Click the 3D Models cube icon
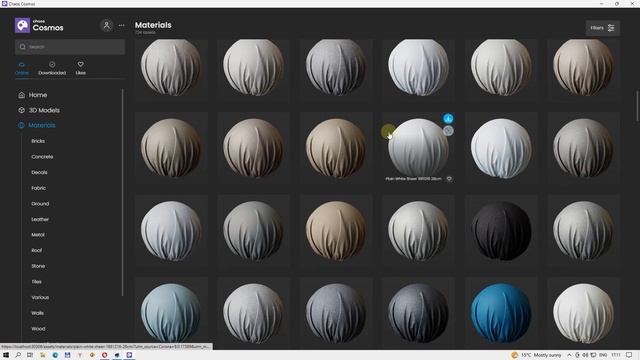 tap(22, 110)
